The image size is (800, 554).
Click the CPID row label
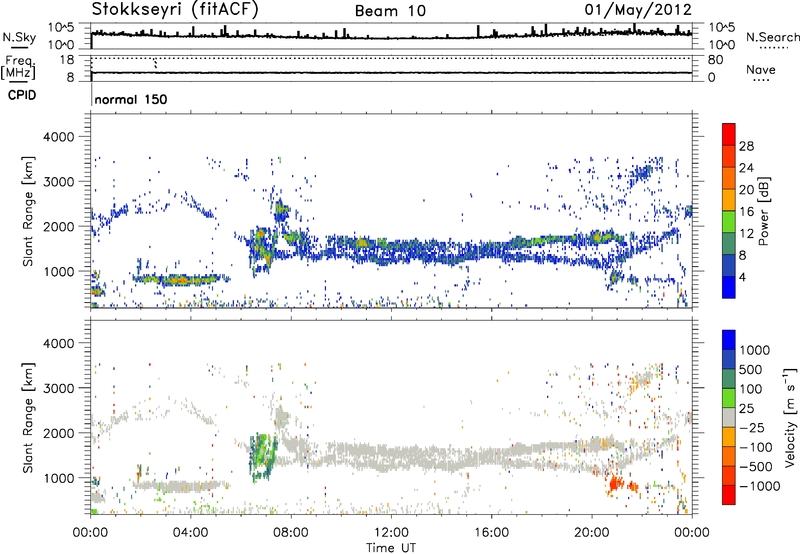(x=22, y=95)
